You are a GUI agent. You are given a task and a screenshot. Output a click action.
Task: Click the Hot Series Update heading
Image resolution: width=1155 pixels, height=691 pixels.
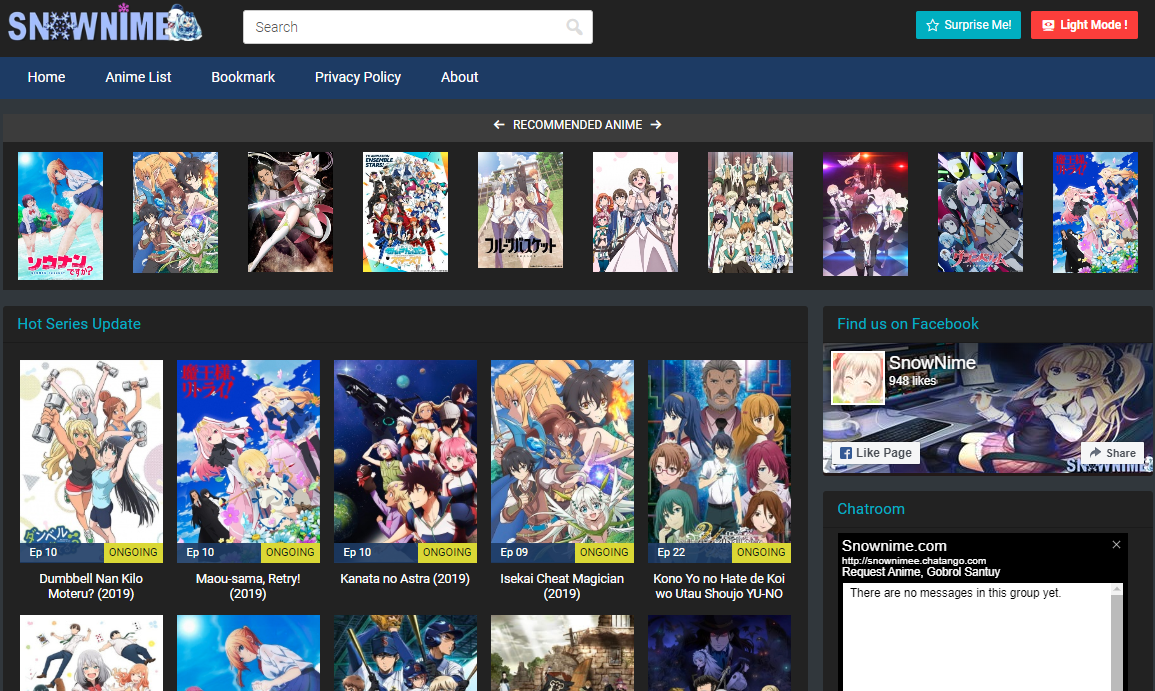point(79,324)
